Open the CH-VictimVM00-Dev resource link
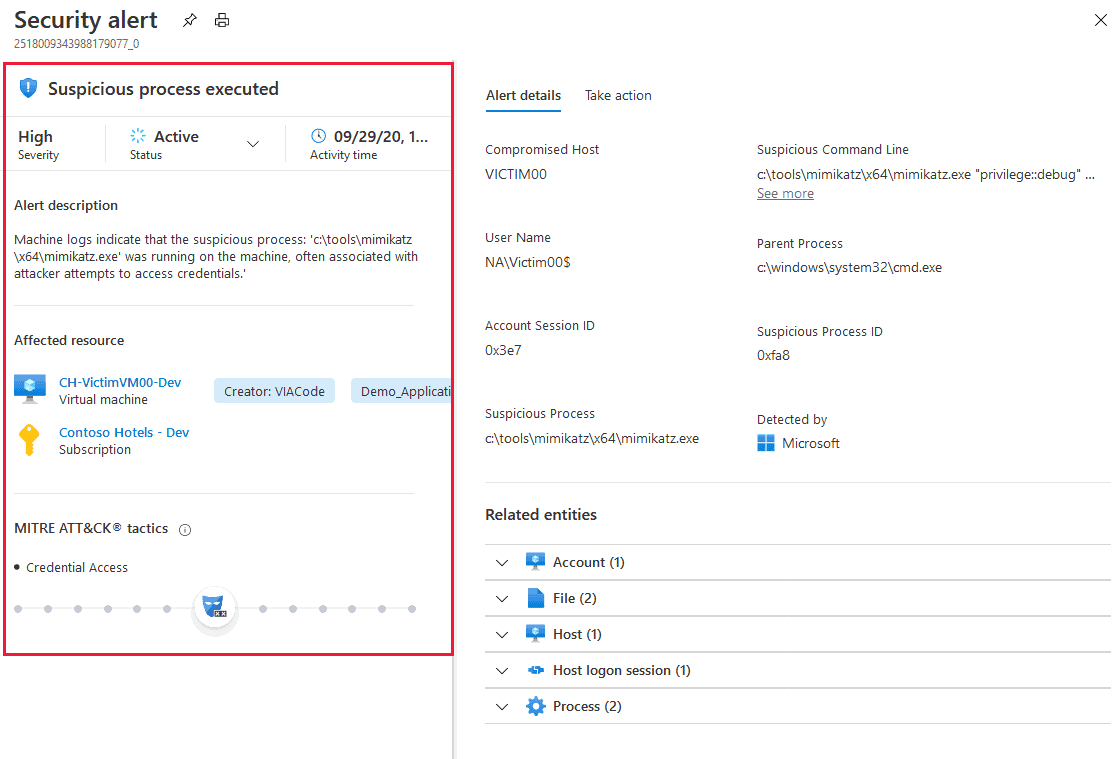The height and width of the screenshot is (759, 1119). pyautogui.click(x=120, y=382)
